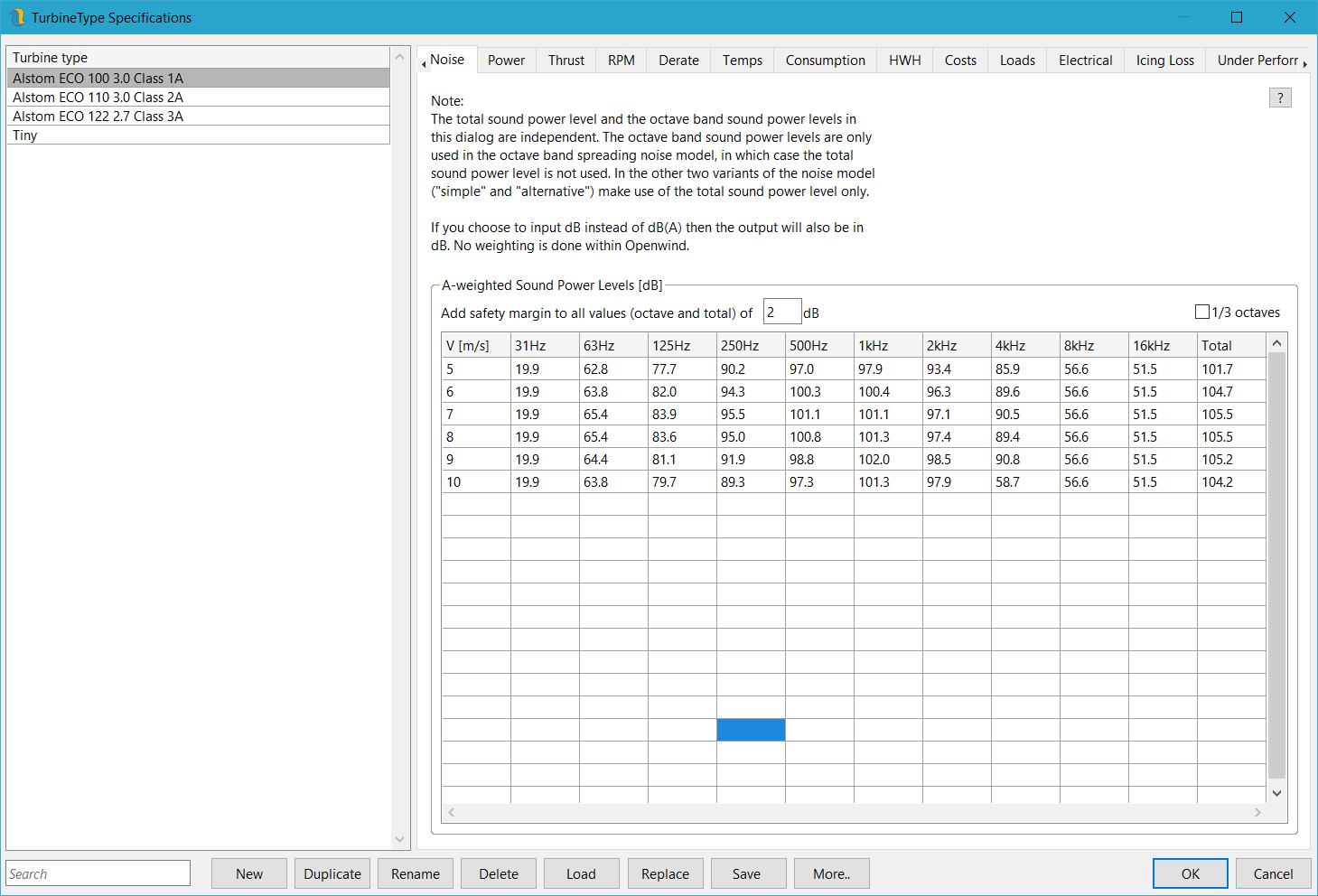Image resolution: width=1318 pixels, height=896 pixels.
Task: Switch to the Power tab
Action: (x=506, y=61)
